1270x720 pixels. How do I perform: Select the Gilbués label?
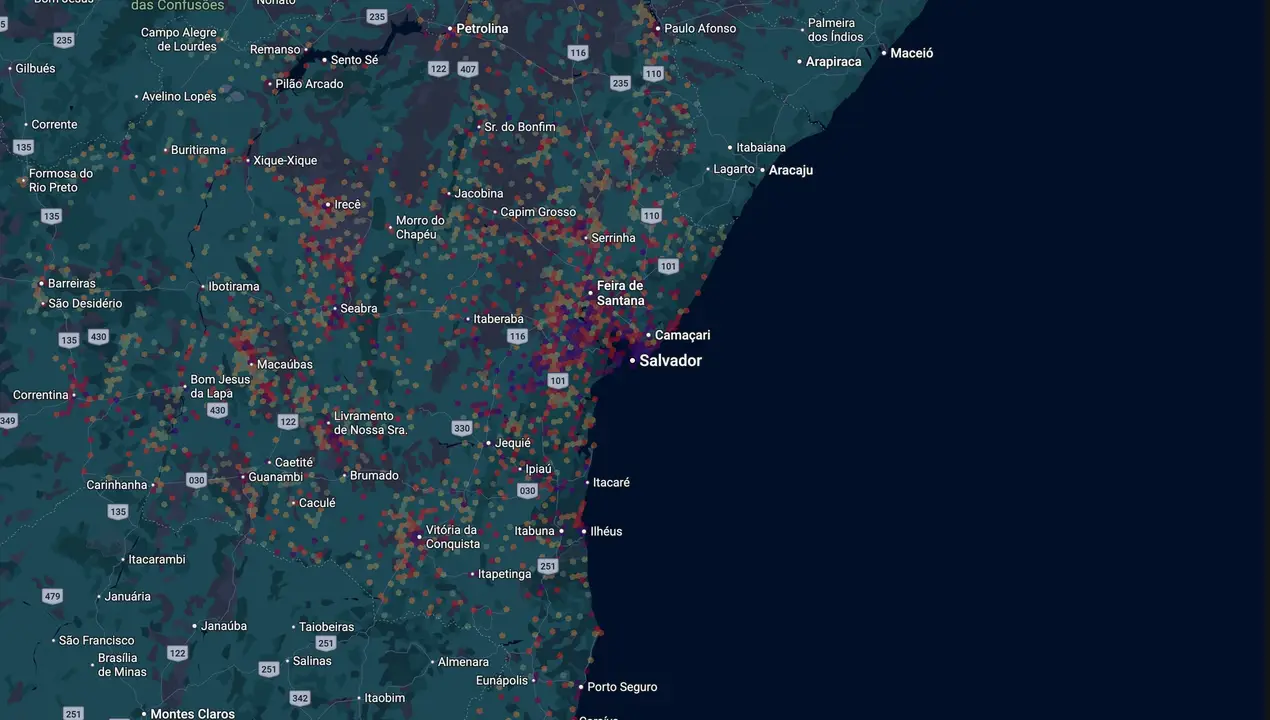point(35,69)
